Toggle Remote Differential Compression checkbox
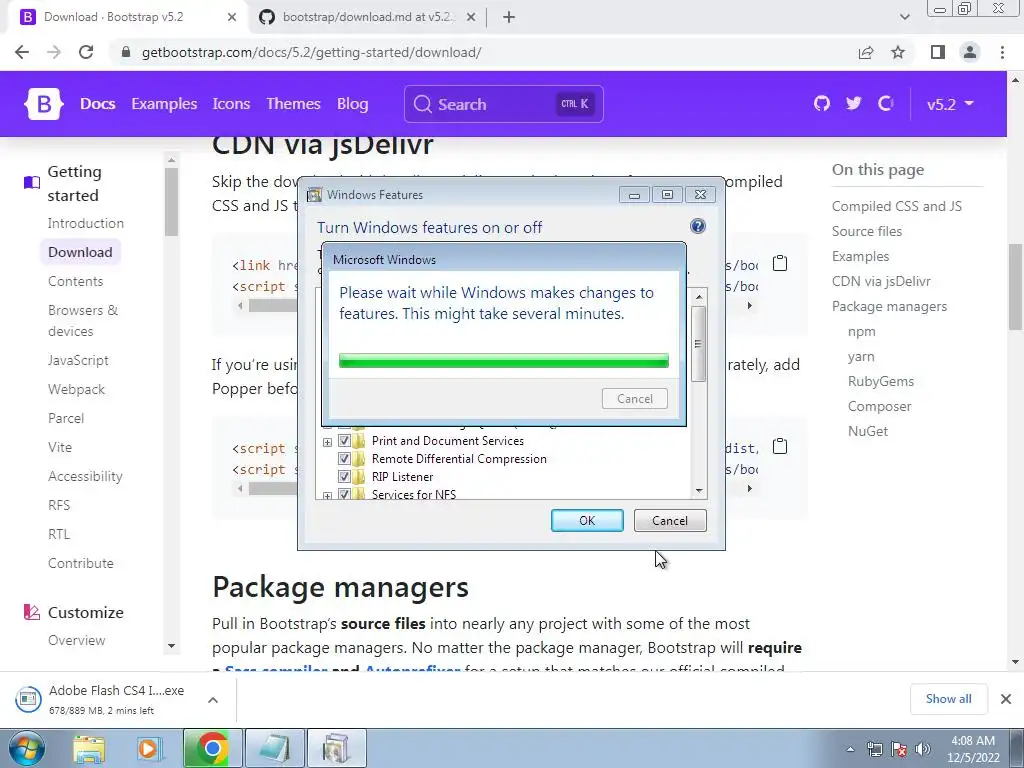 [x=344, y=458]
